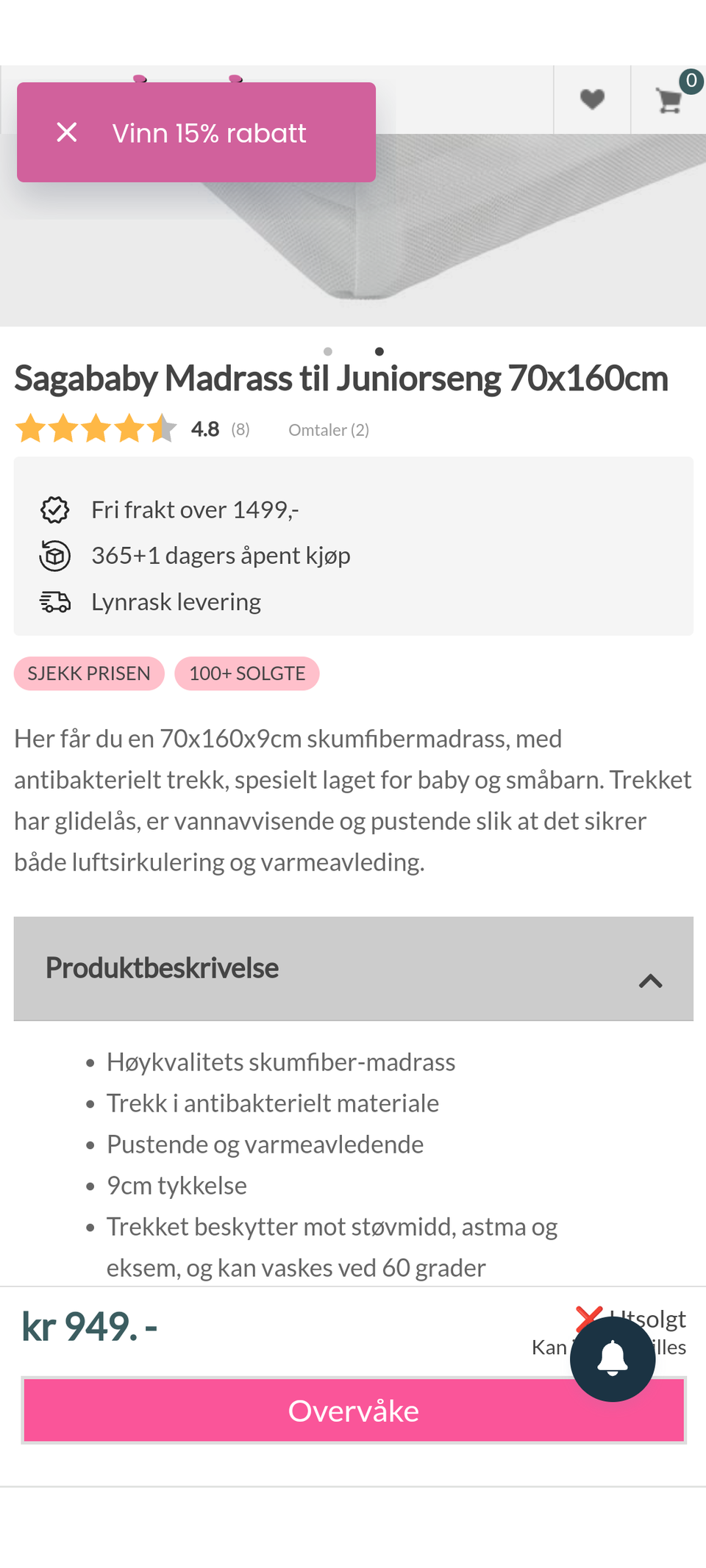The height and width of the screenshot is (1568, 706).
Task: Click the rating count (8)
Action: click(x=240, y=429)
